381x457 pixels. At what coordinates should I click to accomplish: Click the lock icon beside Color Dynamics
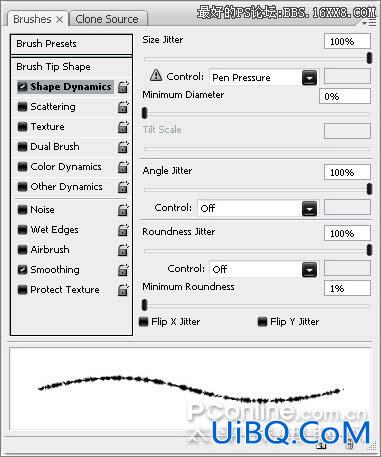click(123, 167)
